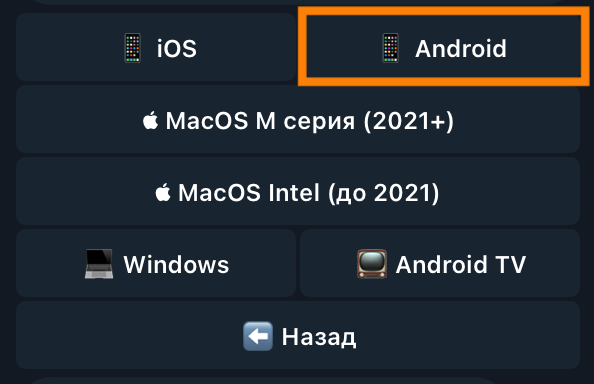Go back with the Назад button
This screenshot has width=594, height=384.
298,335
